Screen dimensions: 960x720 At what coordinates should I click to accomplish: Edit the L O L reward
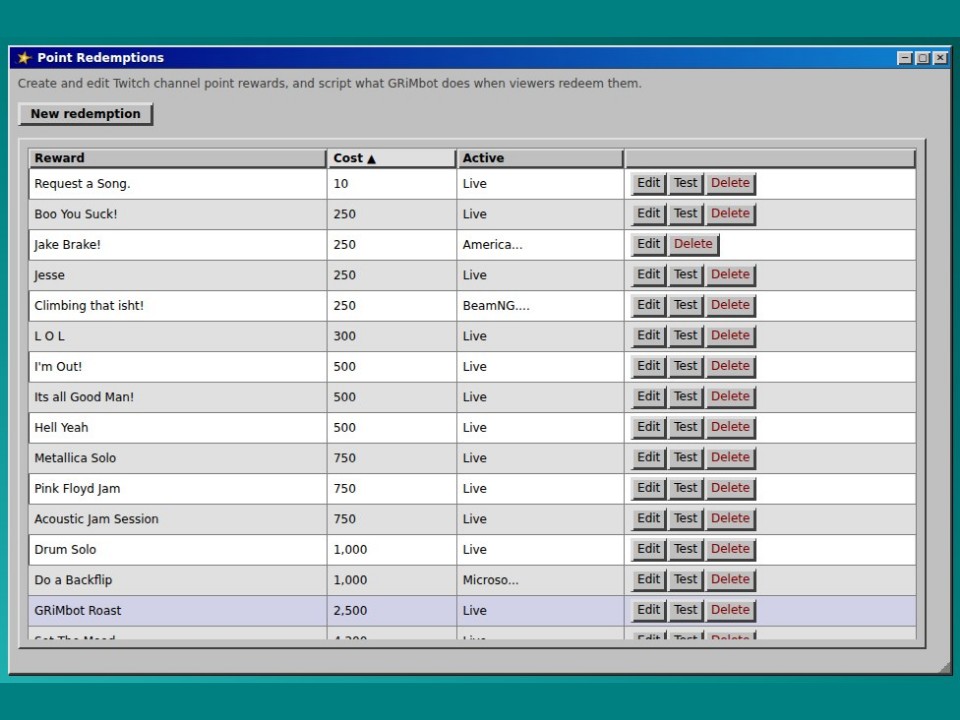(x=648, y=336)
